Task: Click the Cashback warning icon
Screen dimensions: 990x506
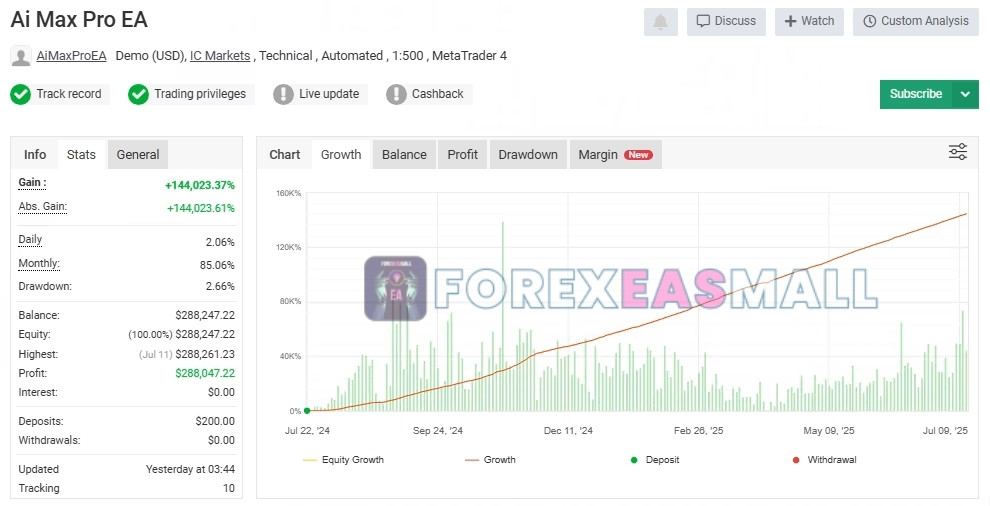Action: pos(396,94)
